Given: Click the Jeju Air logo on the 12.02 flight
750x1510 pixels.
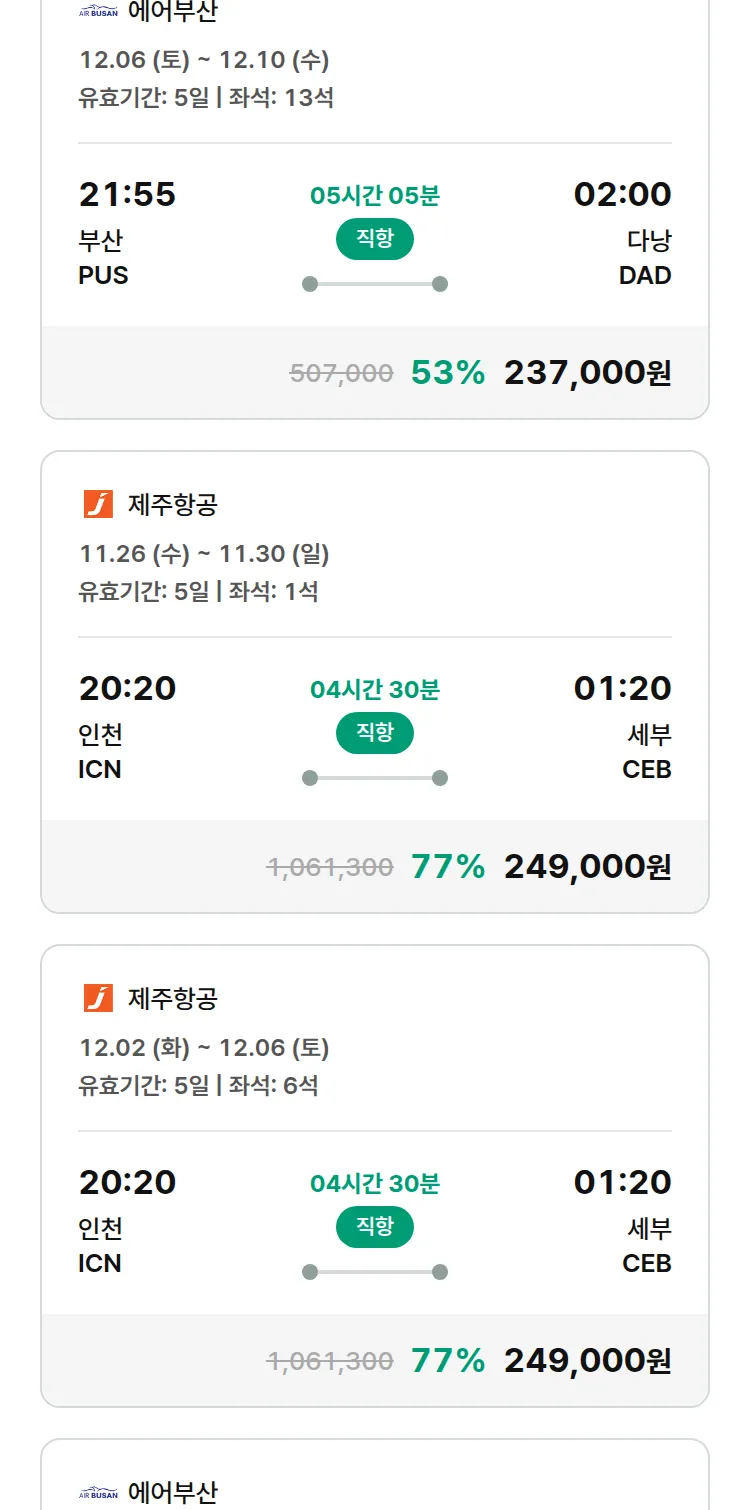Looking at the screenshot, I should pyautogui.click(x=98, y=998).
